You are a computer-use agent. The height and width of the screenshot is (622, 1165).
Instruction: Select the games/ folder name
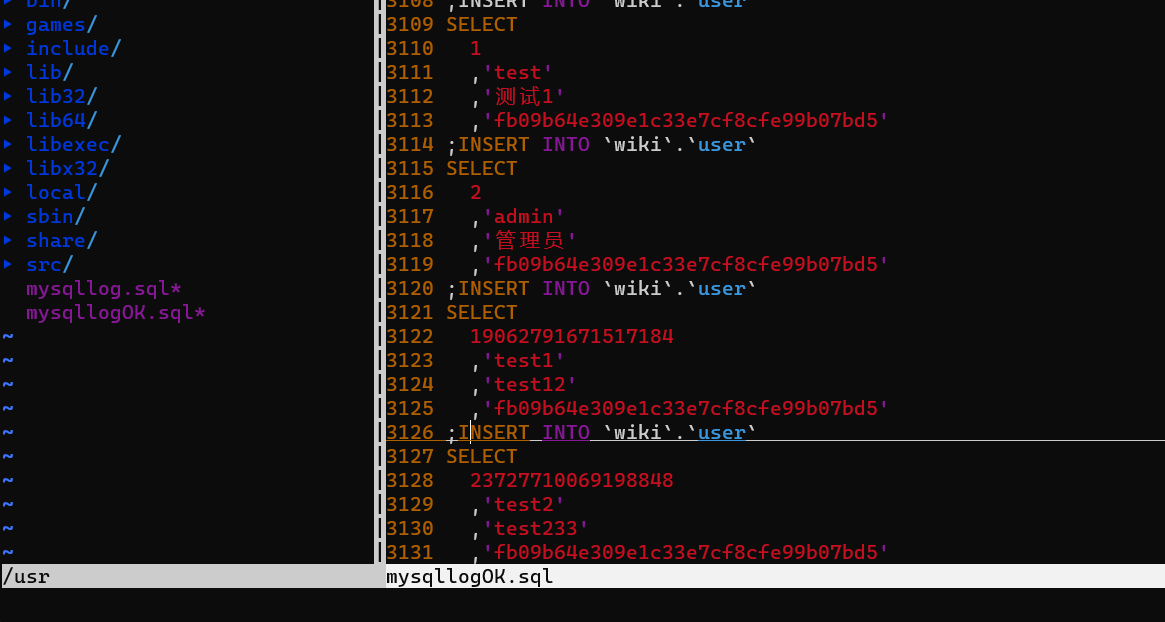pyautogui.click(x=62, y=25)
